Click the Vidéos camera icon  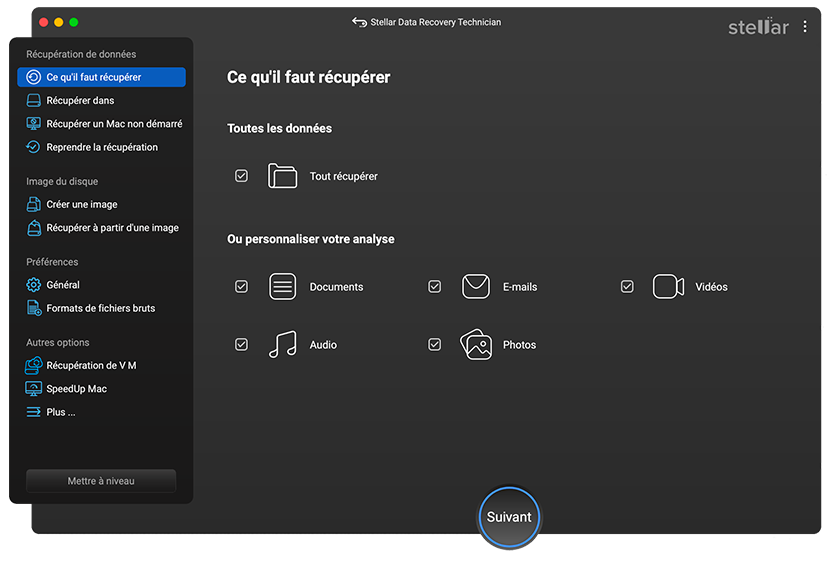coord(668,287)
